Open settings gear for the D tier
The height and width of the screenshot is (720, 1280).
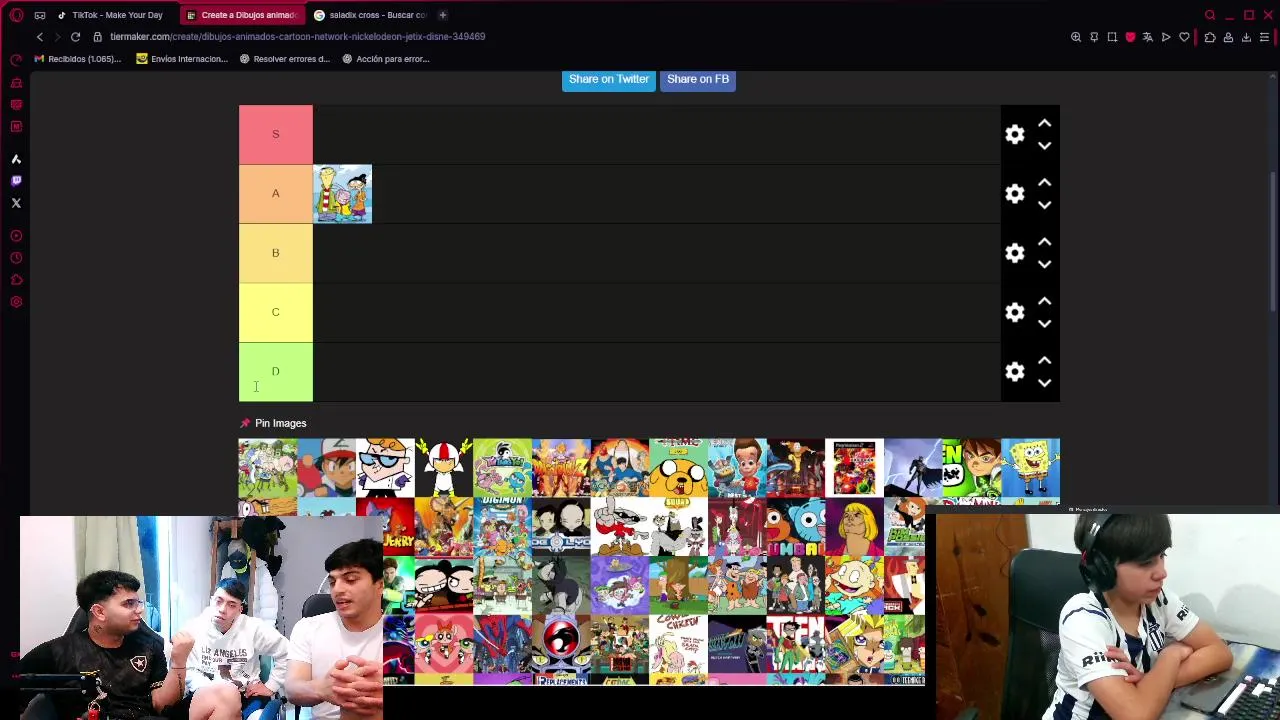tap(1015, 372)
